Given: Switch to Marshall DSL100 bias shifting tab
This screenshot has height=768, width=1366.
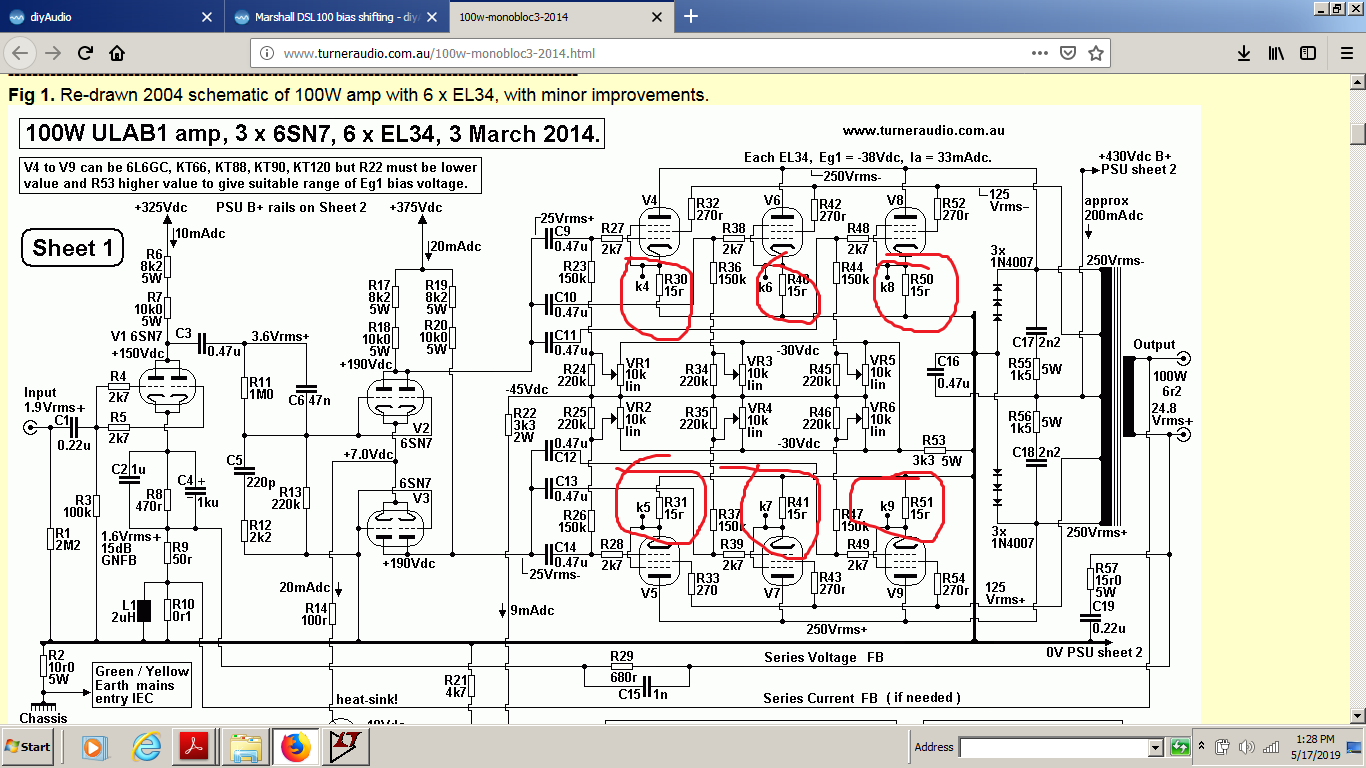Looking at the screenshot, I should pyautogui.click(x=336, y=17).
